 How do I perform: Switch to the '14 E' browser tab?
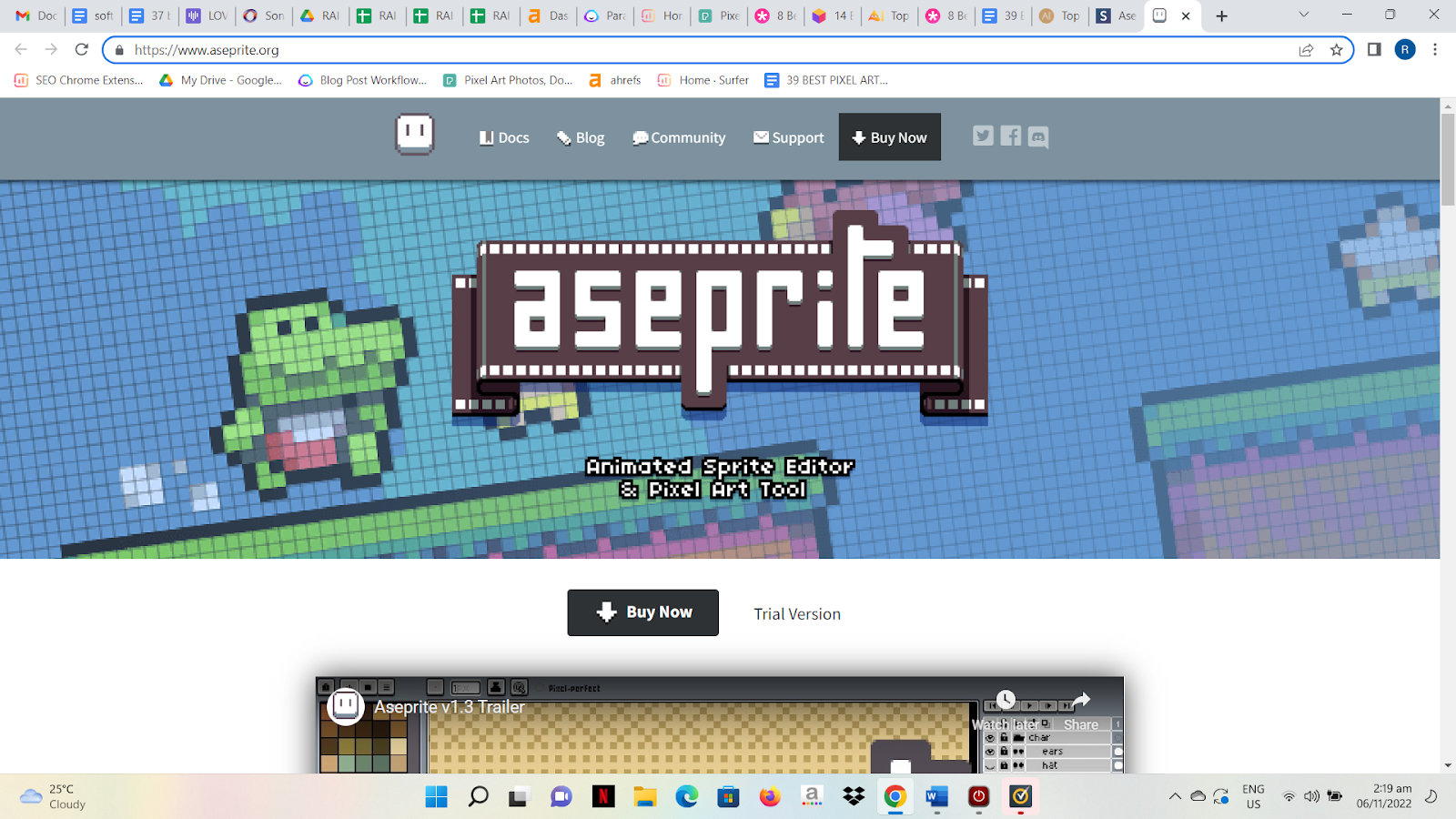click(x=832, y=15)
